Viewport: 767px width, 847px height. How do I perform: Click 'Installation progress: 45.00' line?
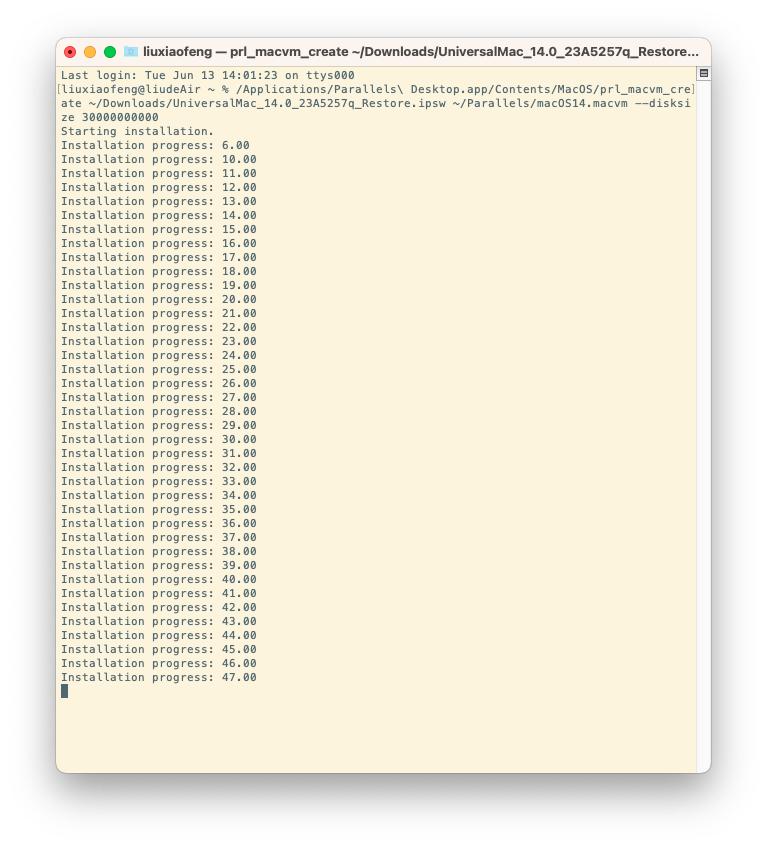pos(158,649)
